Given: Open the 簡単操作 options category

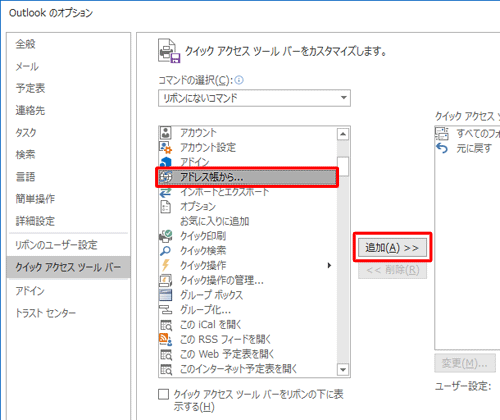Looking at the screenshot, I should point(35,199).
